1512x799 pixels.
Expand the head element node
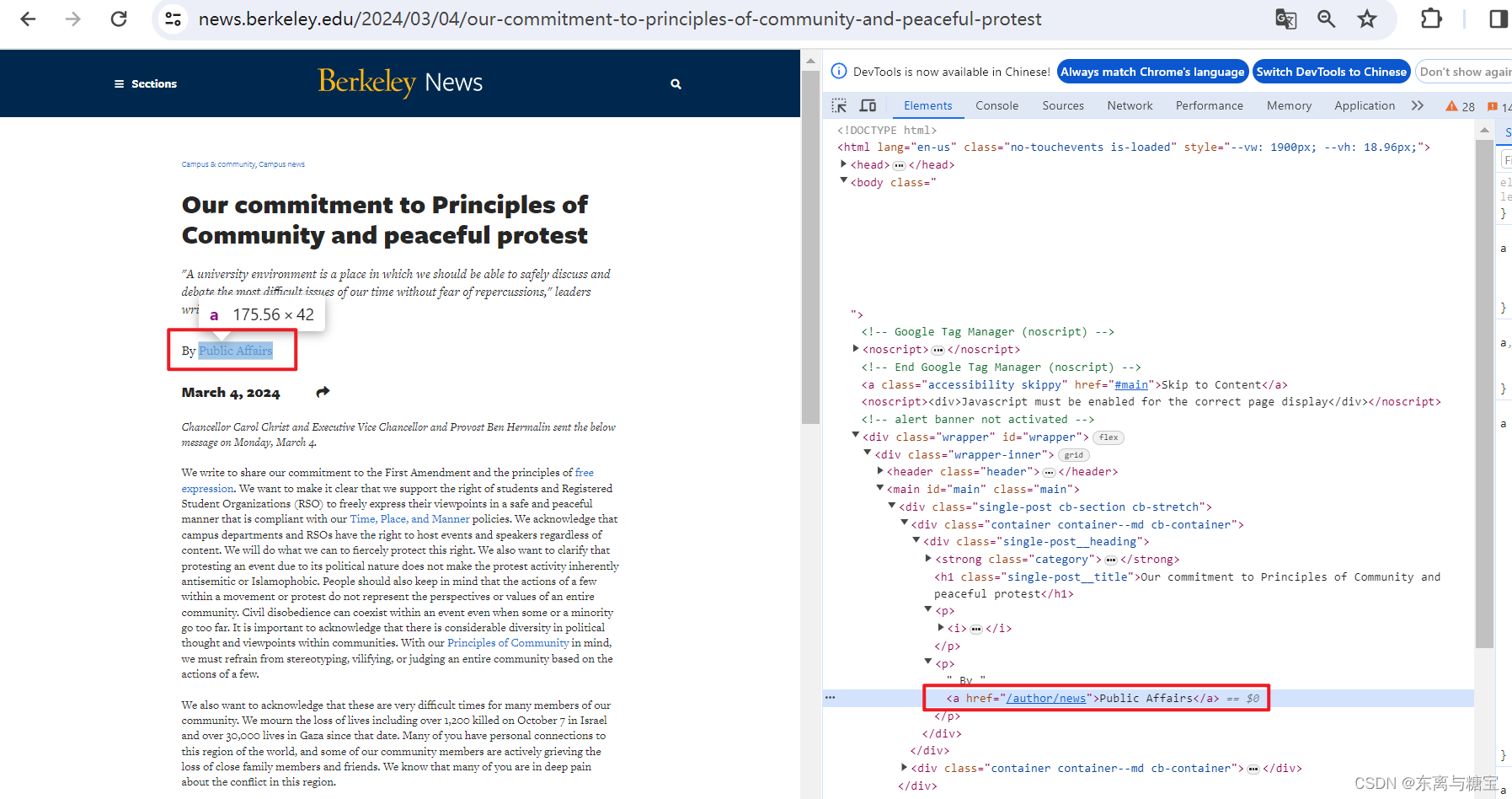pos(844,164)
